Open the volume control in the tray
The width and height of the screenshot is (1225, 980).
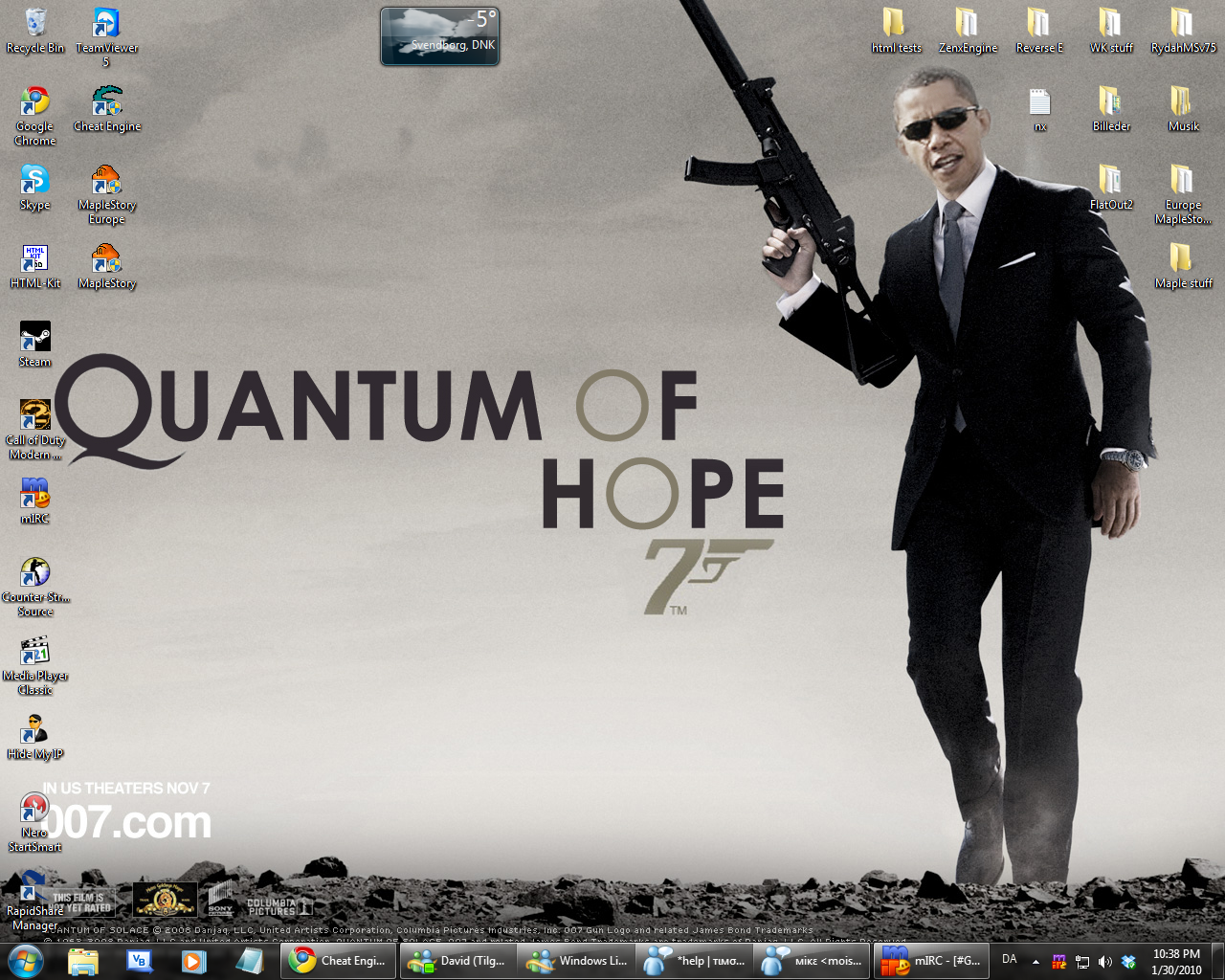coord(1105,961)
